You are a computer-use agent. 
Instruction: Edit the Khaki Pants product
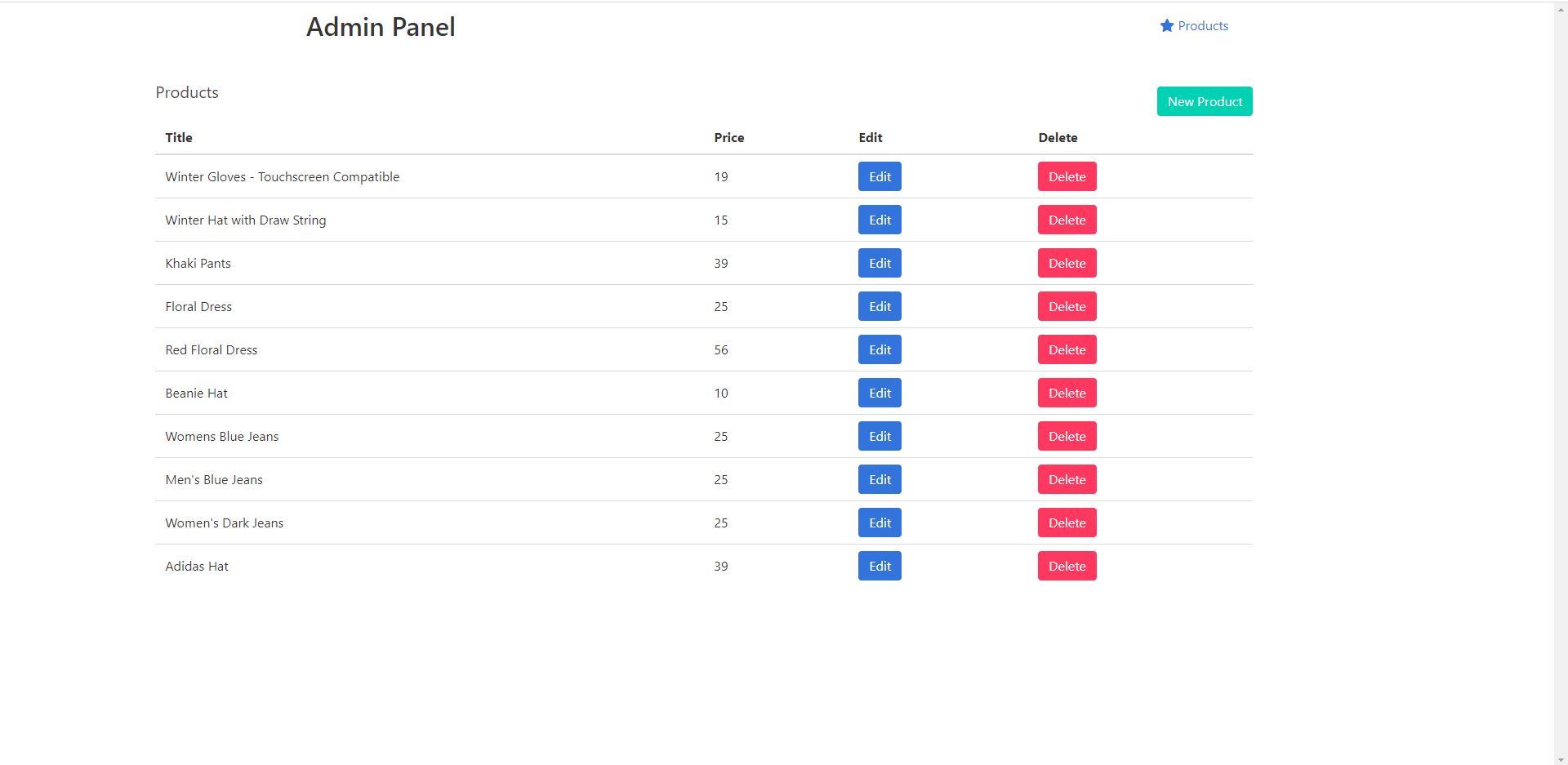(x=880, y=263)
